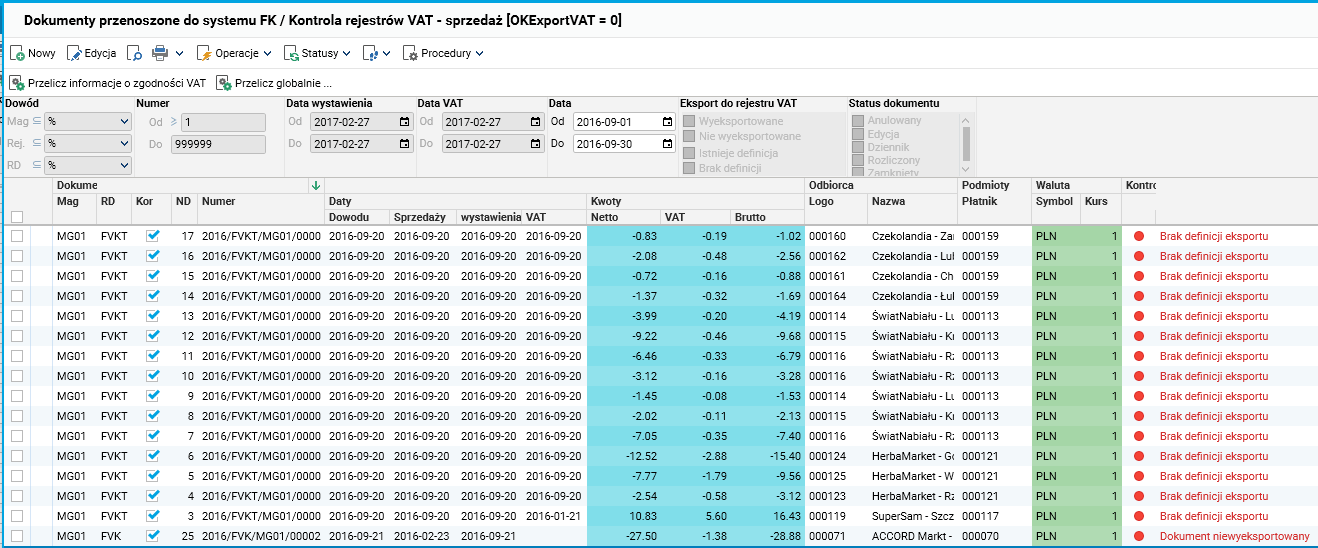Viewport: 1318px width, 548px height.
Task: Click calendar icon for Data Od 2016-09-01
Action: [x=667, y=121]
